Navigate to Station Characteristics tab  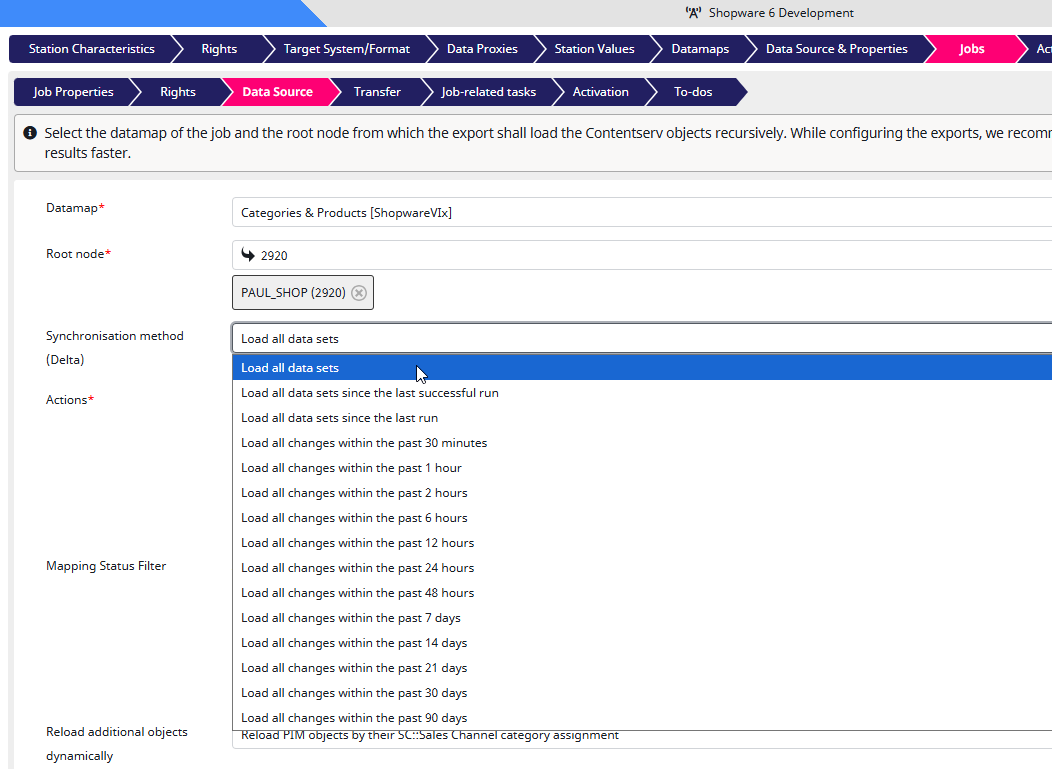91,49
